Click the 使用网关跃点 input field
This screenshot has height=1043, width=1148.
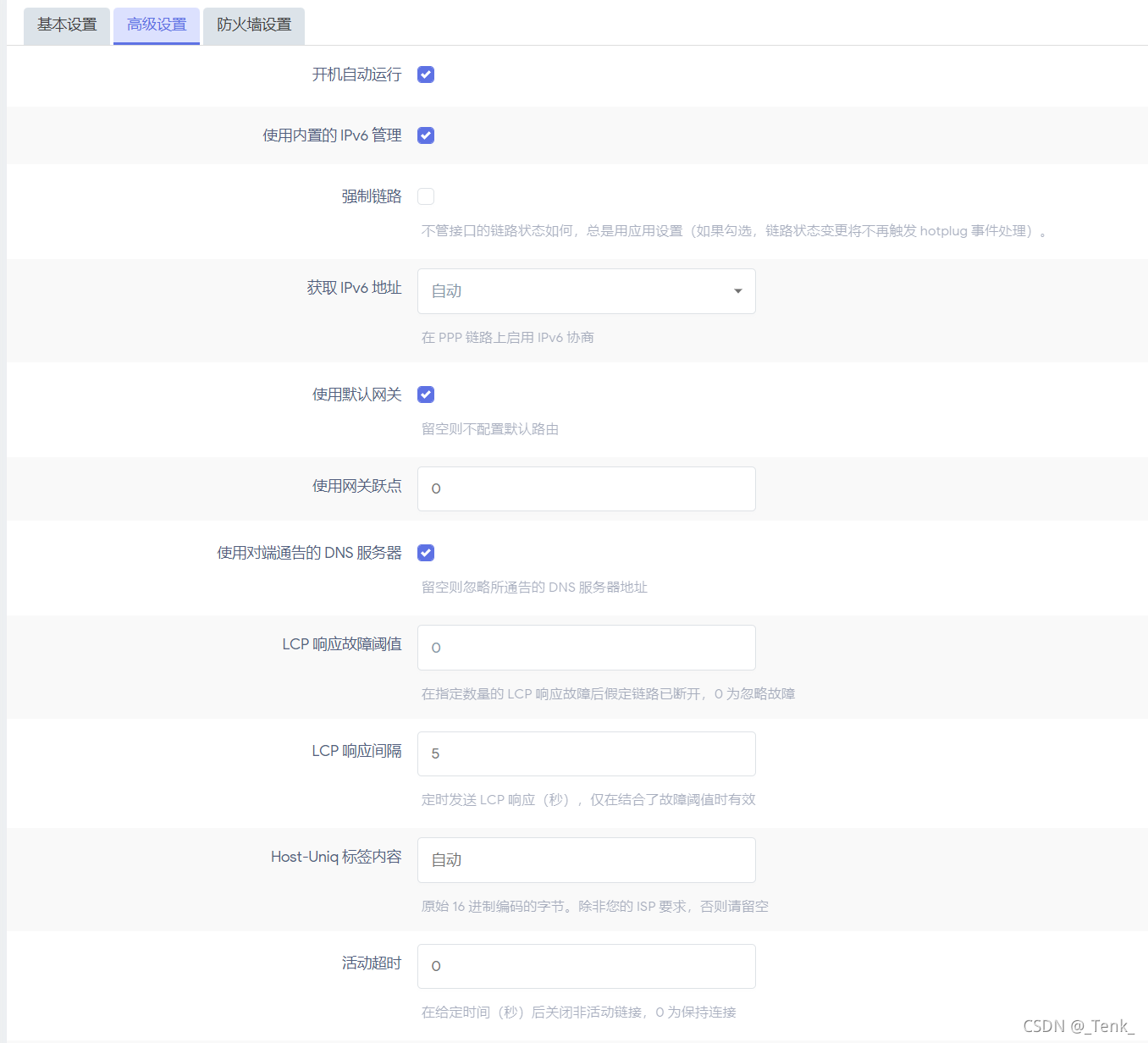586,488
